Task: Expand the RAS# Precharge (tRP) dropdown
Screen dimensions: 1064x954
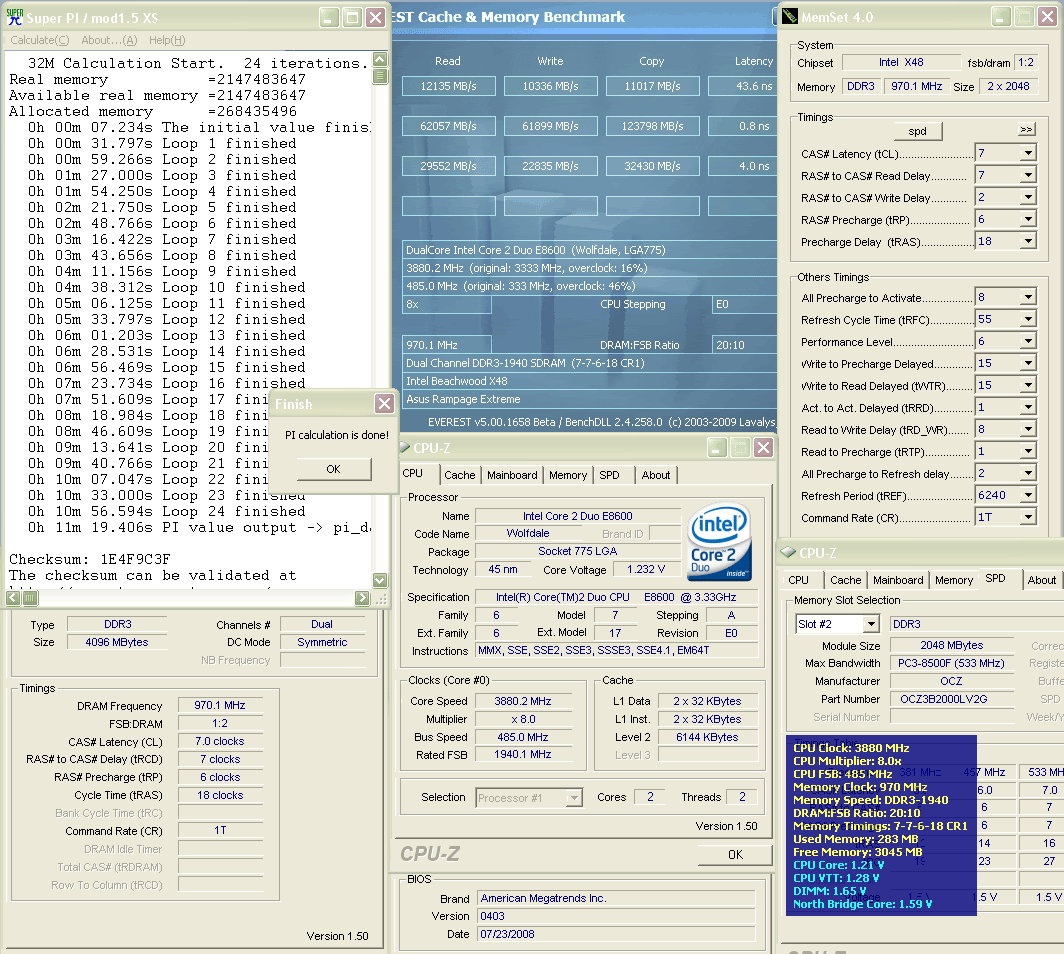Action: click(1028, 219)
